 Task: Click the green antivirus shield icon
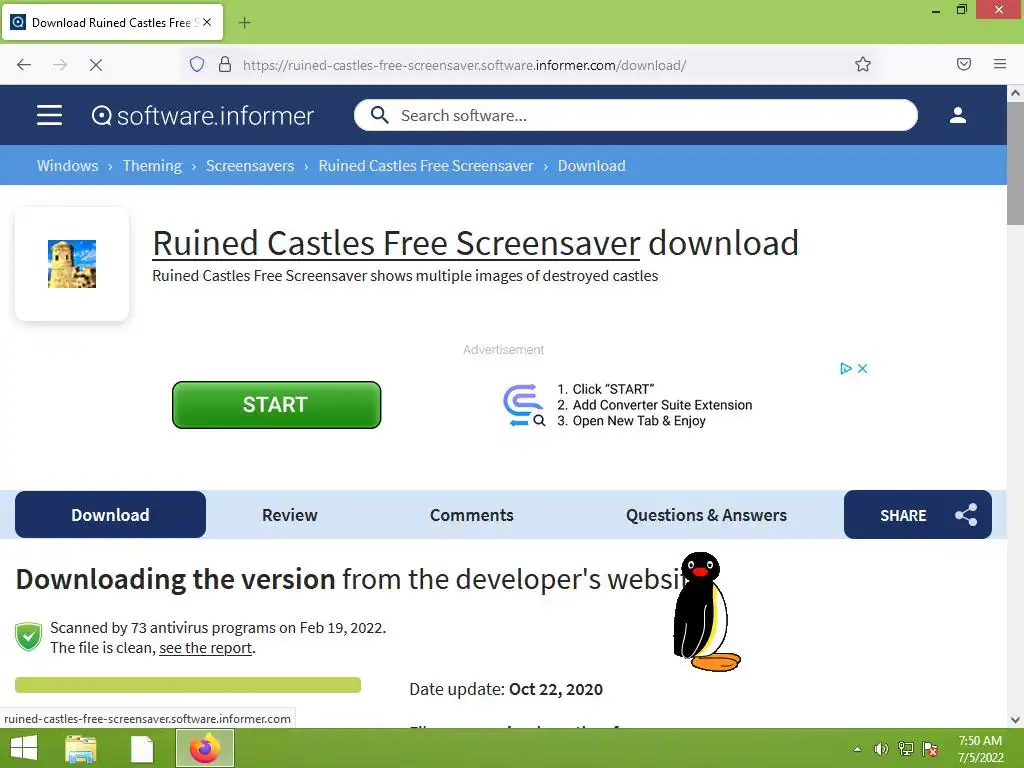29,637
